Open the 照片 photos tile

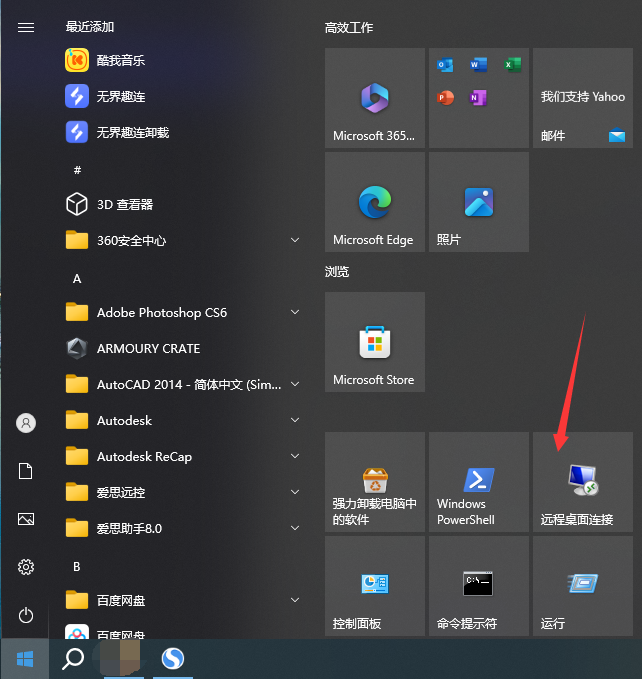point(479,202)
